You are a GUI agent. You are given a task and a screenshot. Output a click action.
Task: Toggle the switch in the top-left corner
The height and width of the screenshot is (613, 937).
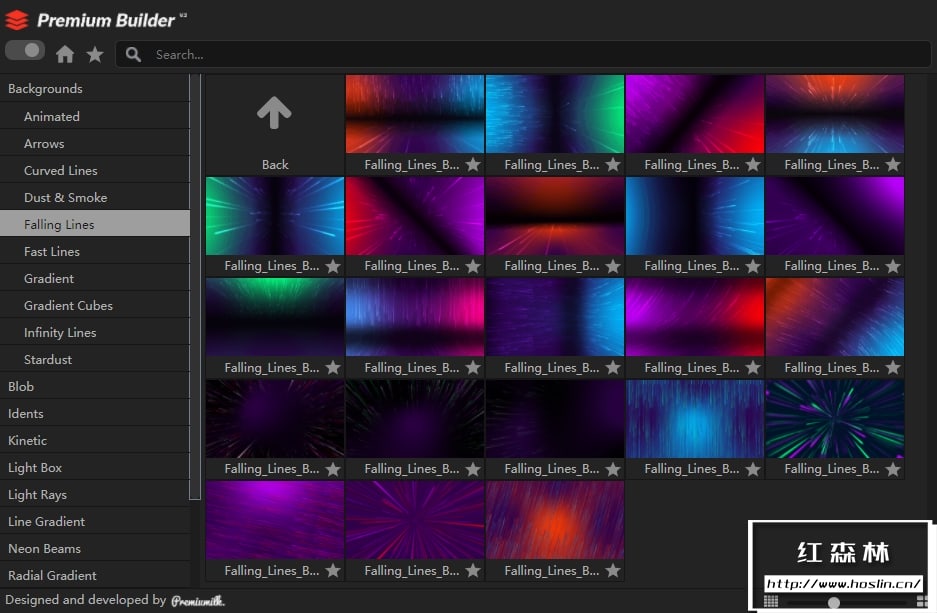[25, 50]
